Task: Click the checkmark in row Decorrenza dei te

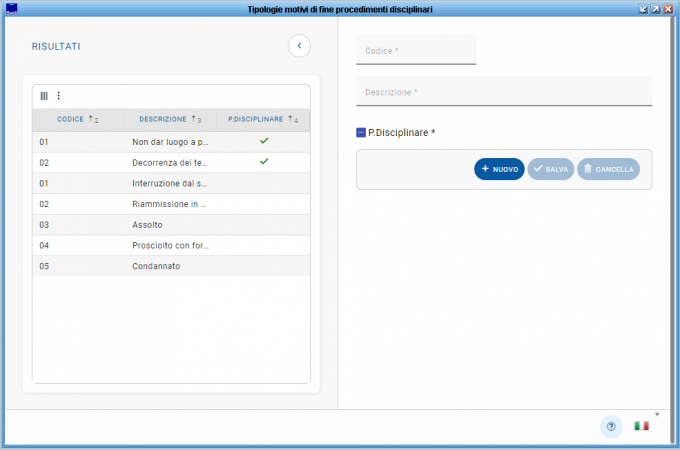Action: 264,161
